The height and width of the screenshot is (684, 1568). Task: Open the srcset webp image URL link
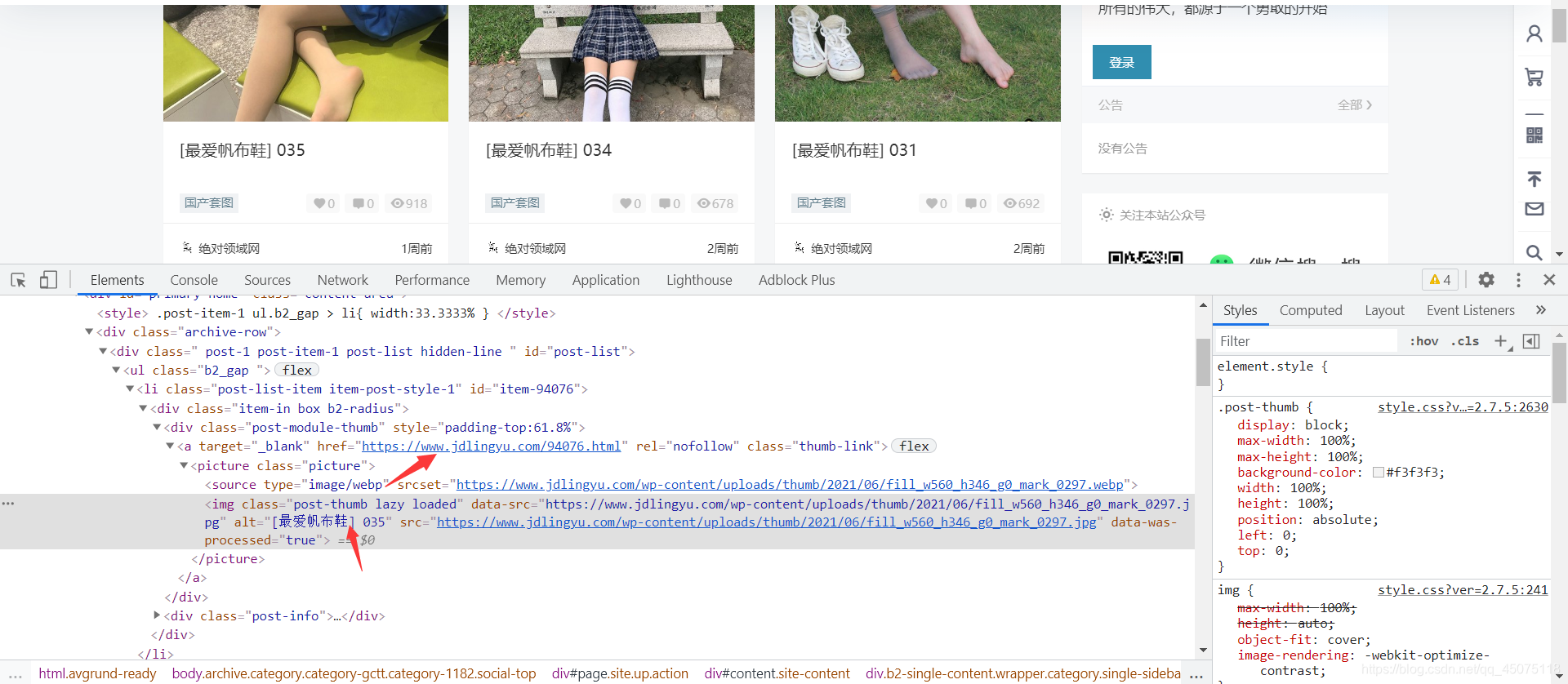(790, 485)
